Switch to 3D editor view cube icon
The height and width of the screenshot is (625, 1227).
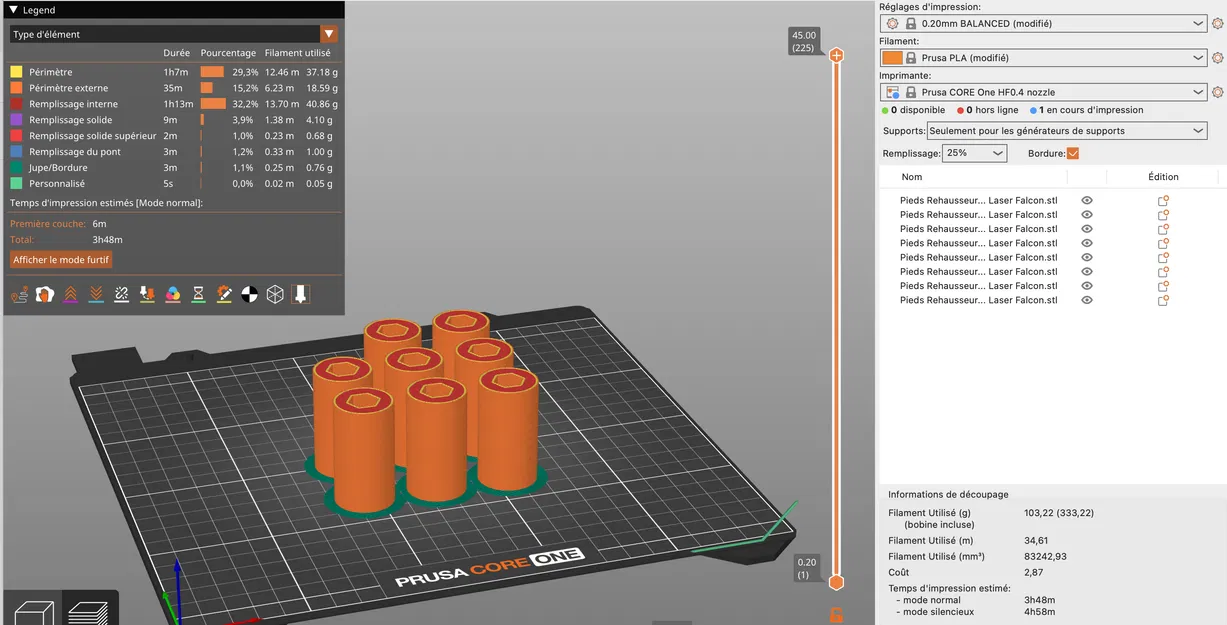33,611
